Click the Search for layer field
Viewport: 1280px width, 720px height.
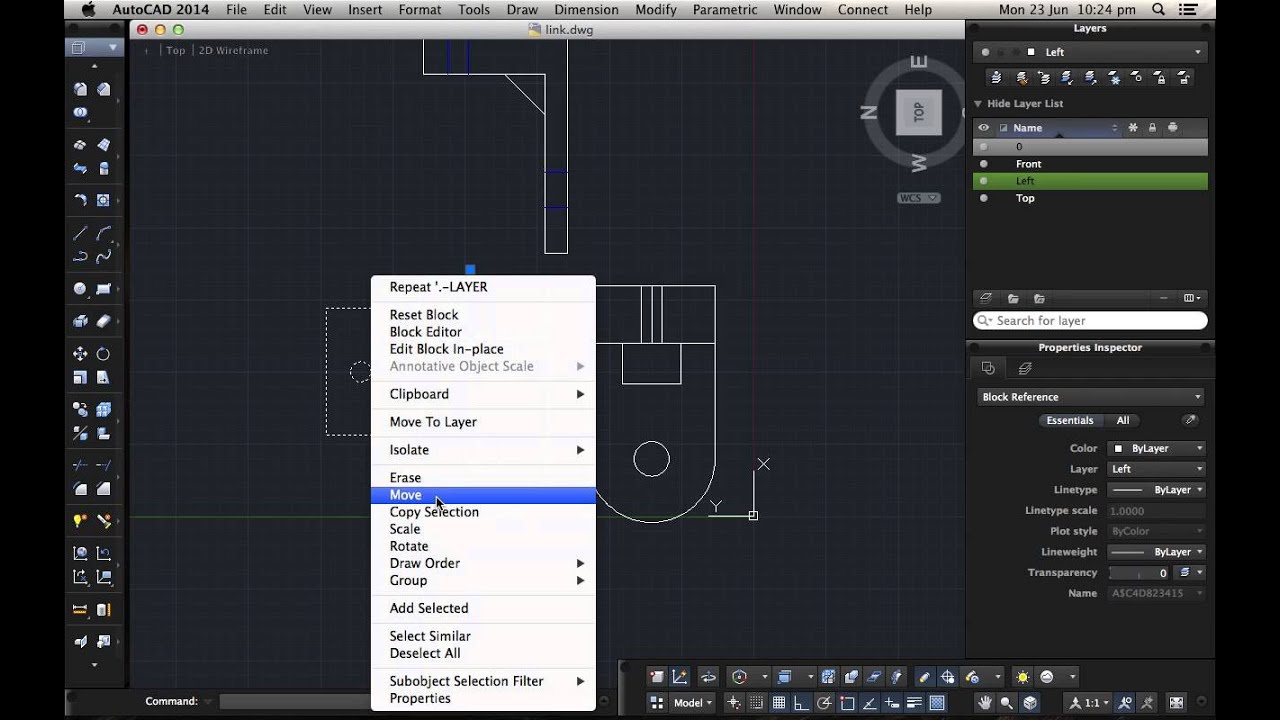tap(1090, 321)
